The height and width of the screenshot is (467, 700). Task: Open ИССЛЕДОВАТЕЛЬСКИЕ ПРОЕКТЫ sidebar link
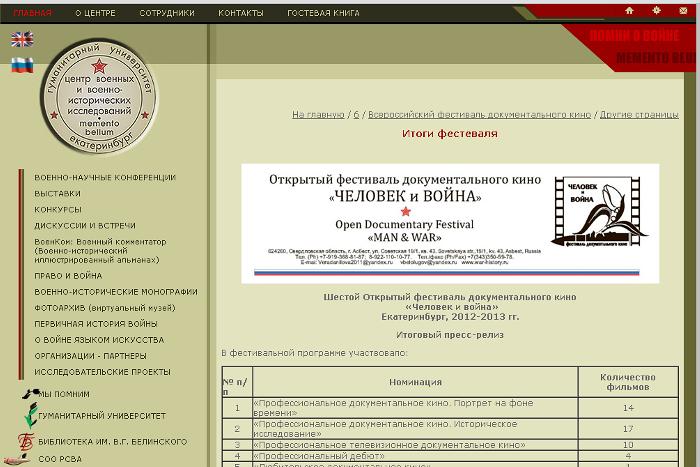coord(102,372)
